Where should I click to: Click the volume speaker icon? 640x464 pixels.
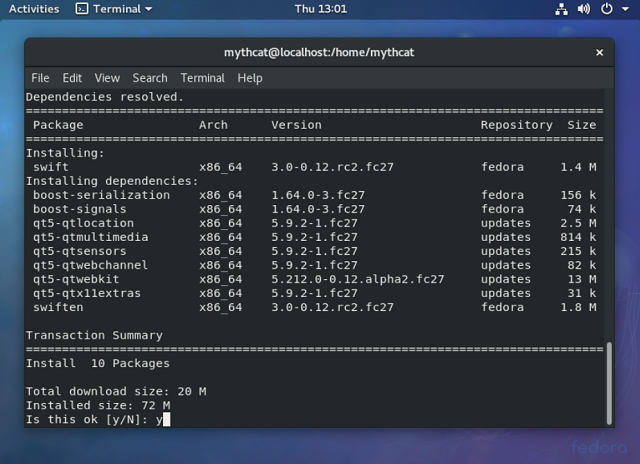(x=584, y=9)
